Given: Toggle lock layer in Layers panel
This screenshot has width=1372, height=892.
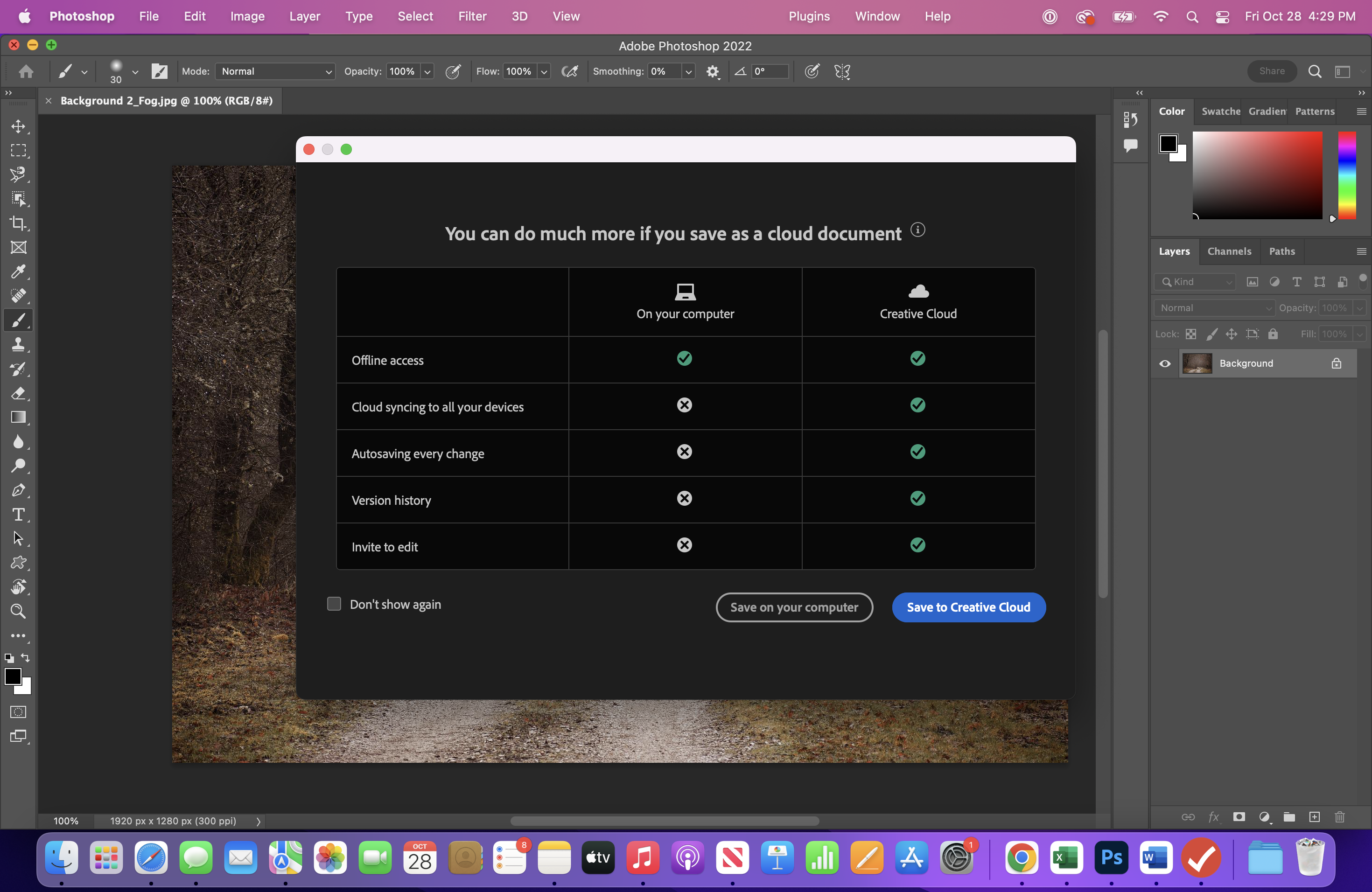Looking at the screenshot, I should point(1337,363).
